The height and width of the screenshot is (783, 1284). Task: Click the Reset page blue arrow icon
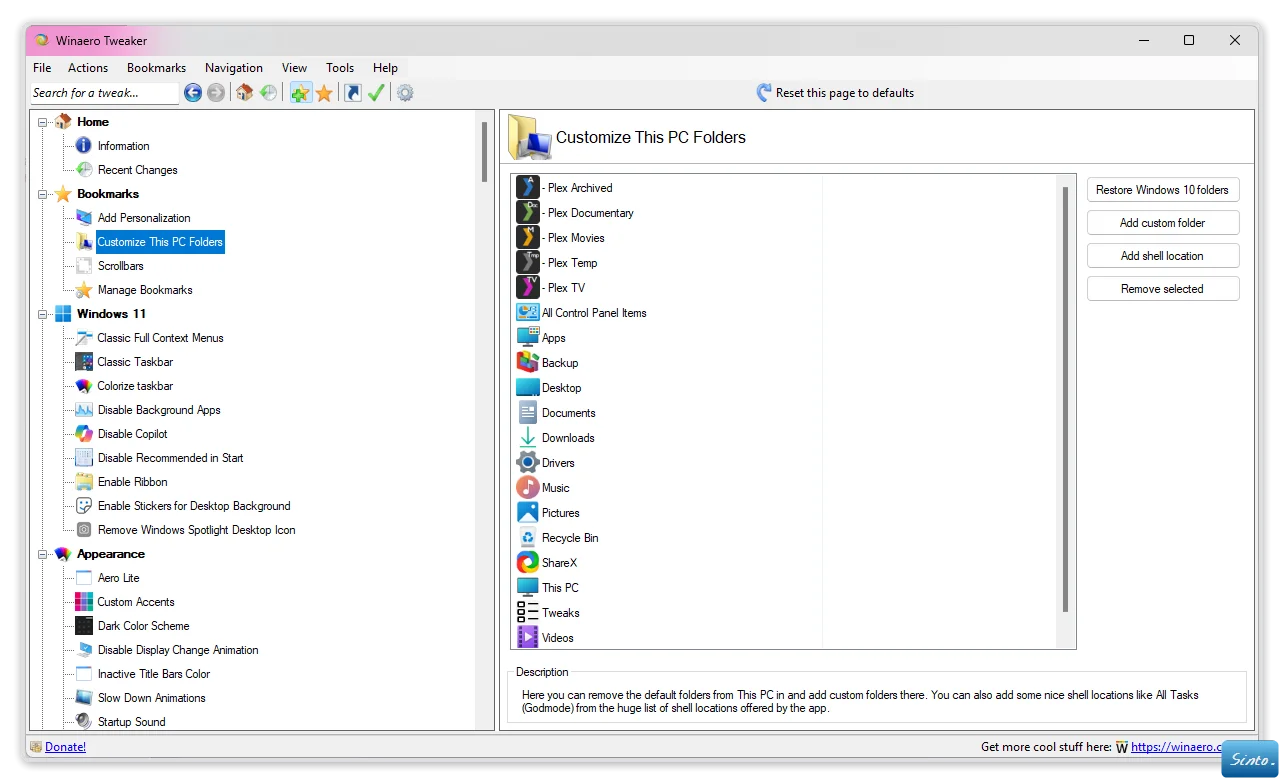[x=764, y=93]
